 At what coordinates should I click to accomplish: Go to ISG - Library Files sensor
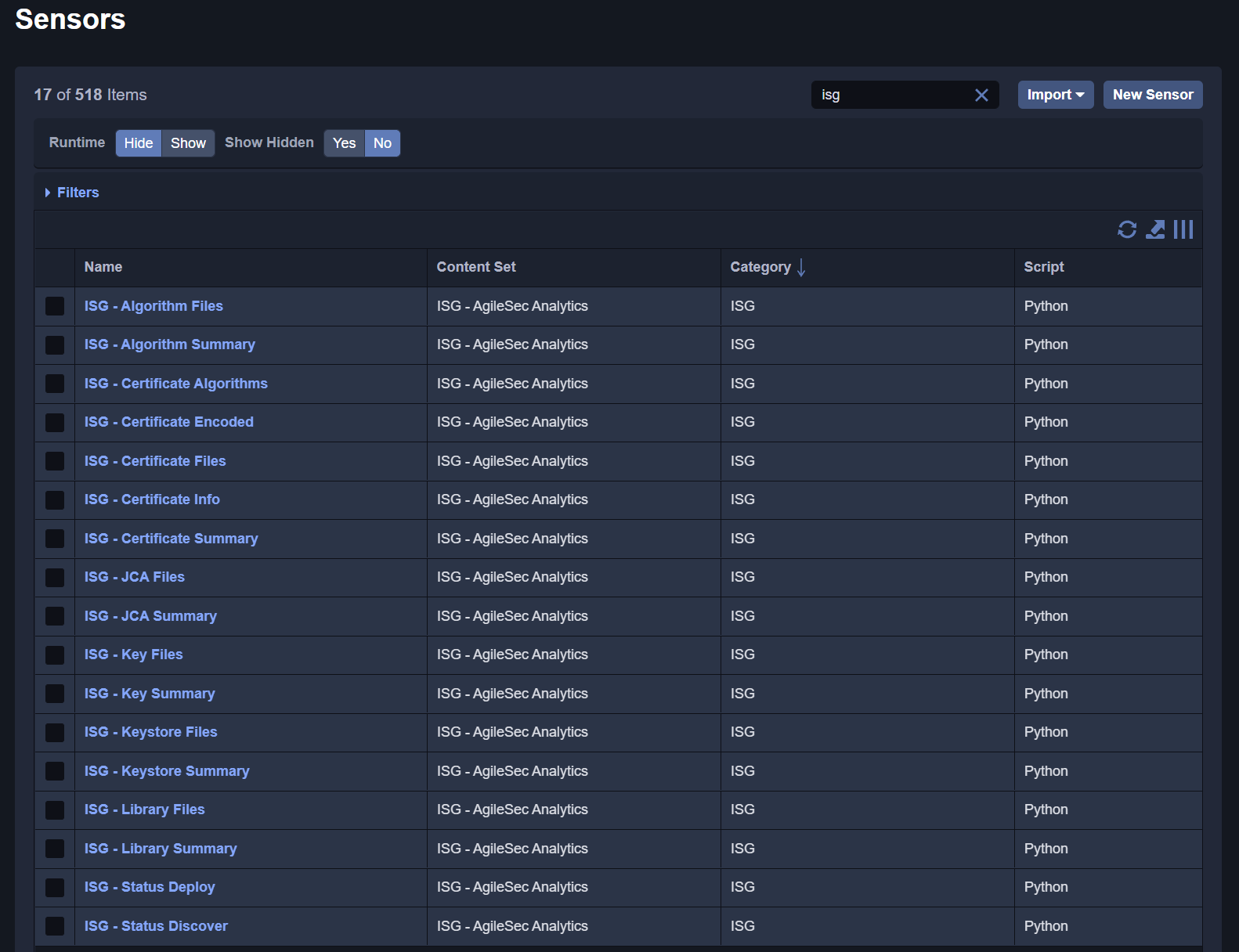coord(145,810)
